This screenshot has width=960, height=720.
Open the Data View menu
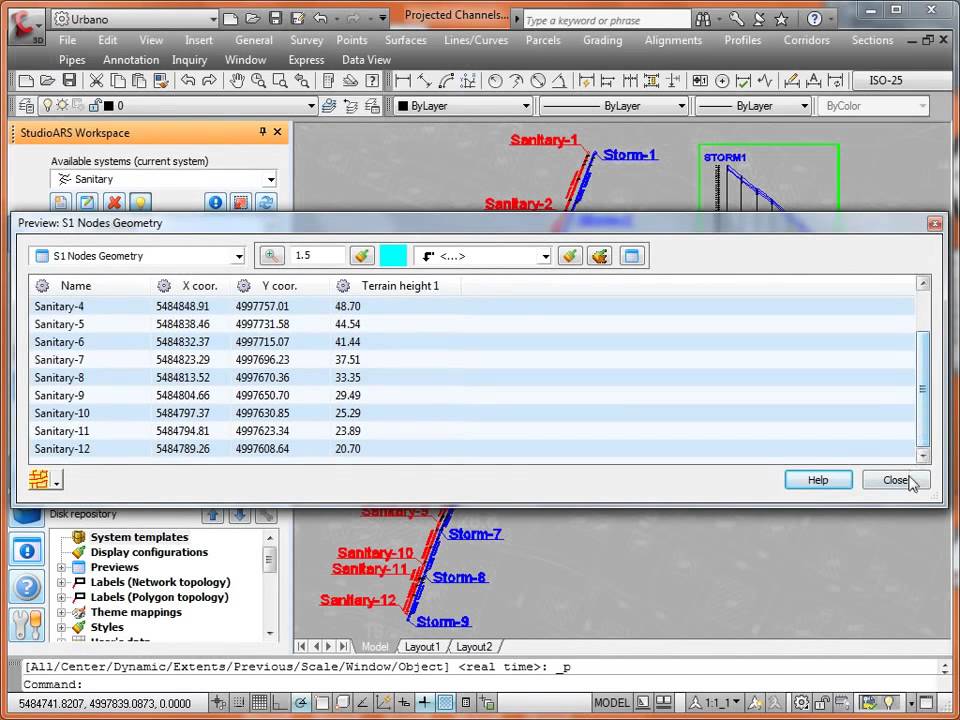tap(366, 60)
